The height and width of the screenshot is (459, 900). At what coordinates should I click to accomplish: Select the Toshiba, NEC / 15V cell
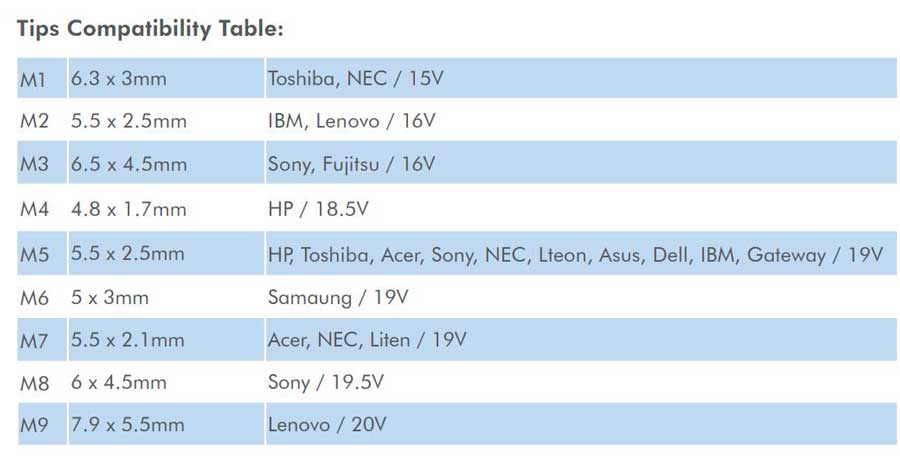click(581, 78)
